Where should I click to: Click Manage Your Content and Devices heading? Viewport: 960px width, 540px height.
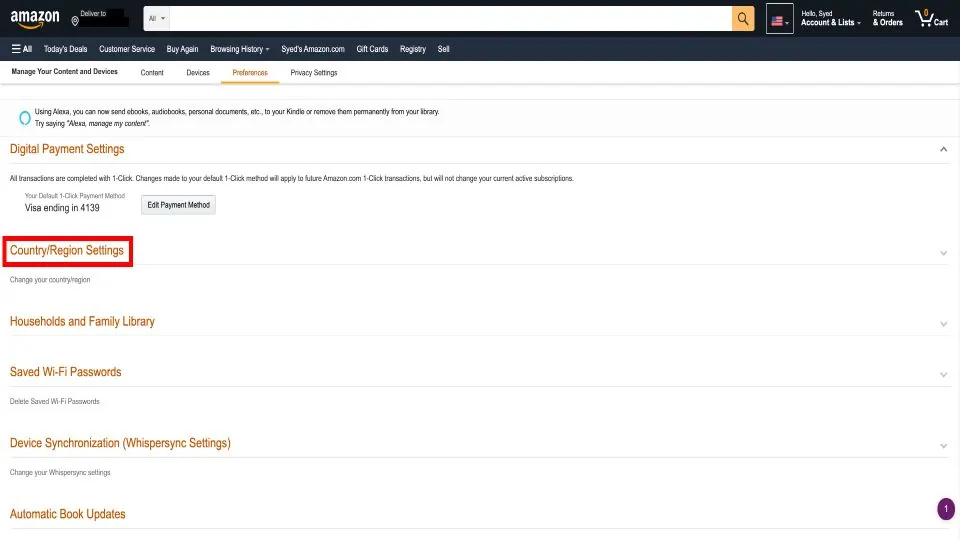(64, 72)
